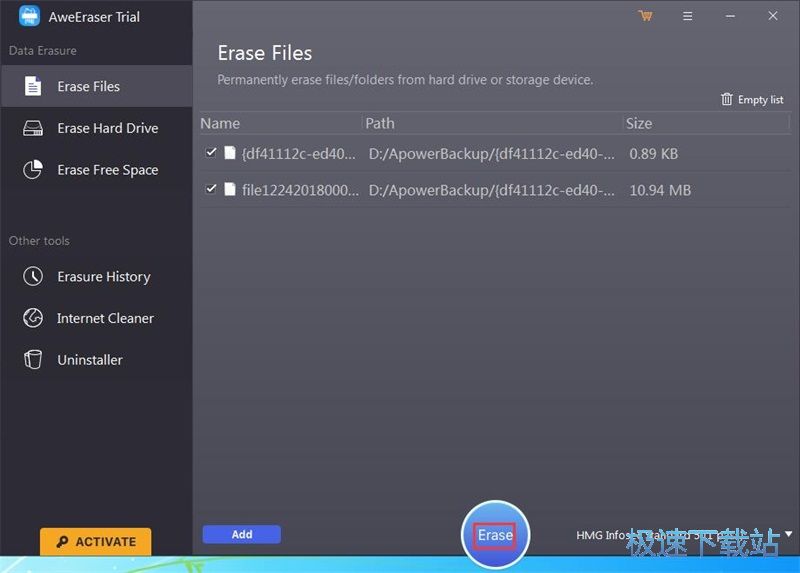Click the file icon of file12242018000... row
This screenshot has height=573, width=800.
(230, 189)
